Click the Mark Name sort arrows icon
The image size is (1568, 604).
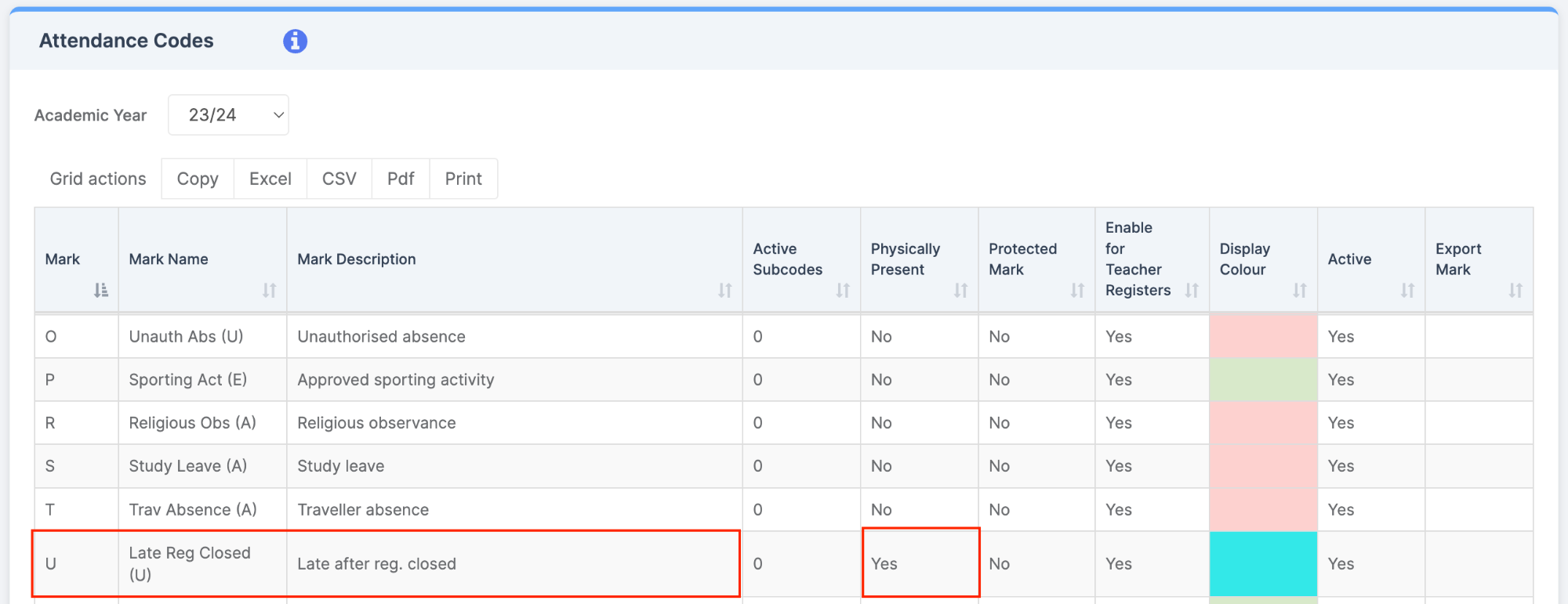click(269, 291)
